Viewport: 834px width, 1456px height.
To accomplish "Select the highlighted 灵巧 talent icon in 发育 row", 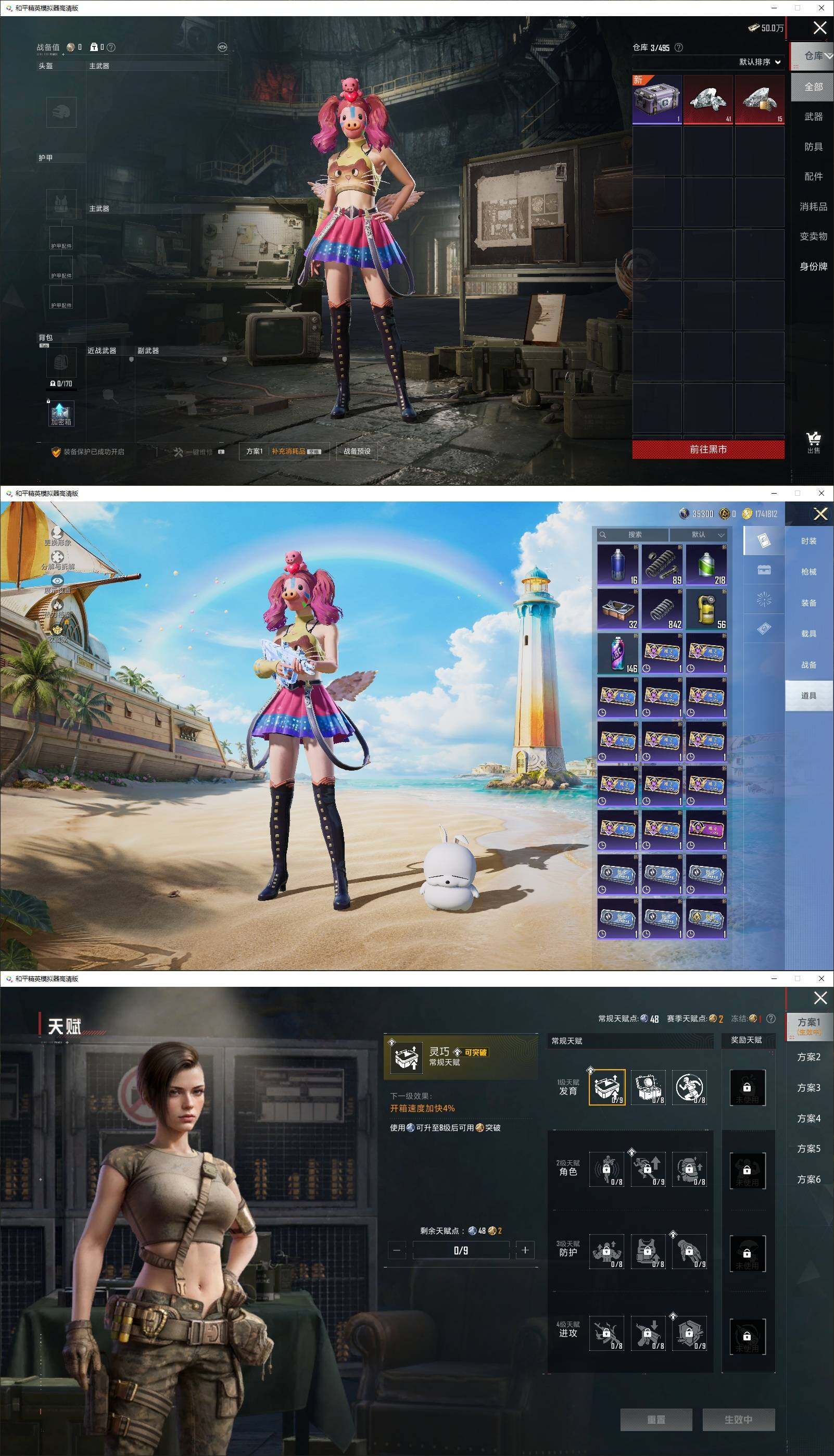I will [x=607, y=1087].
